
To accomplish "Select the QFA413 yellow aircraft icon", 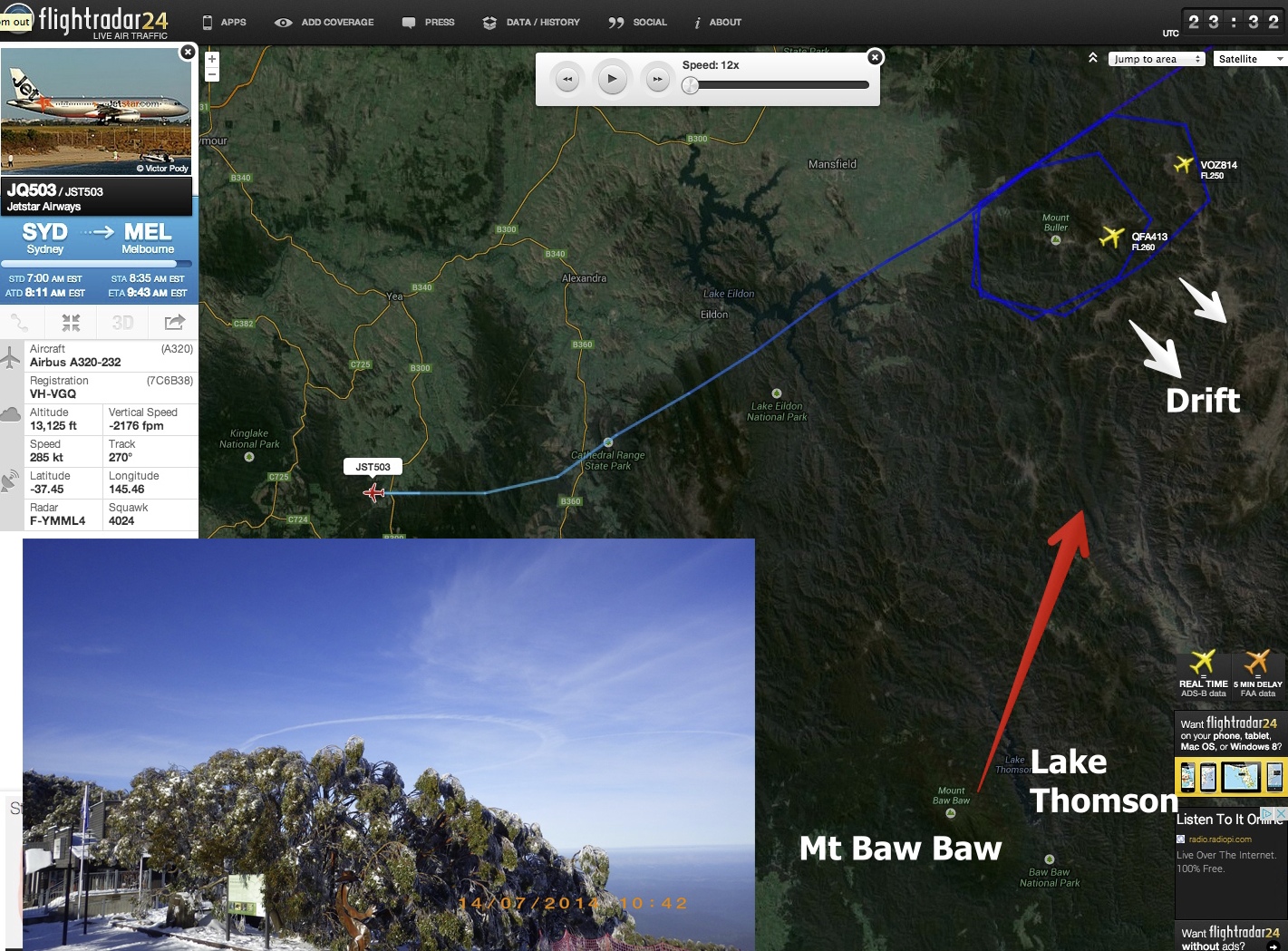I will 1111,237.
